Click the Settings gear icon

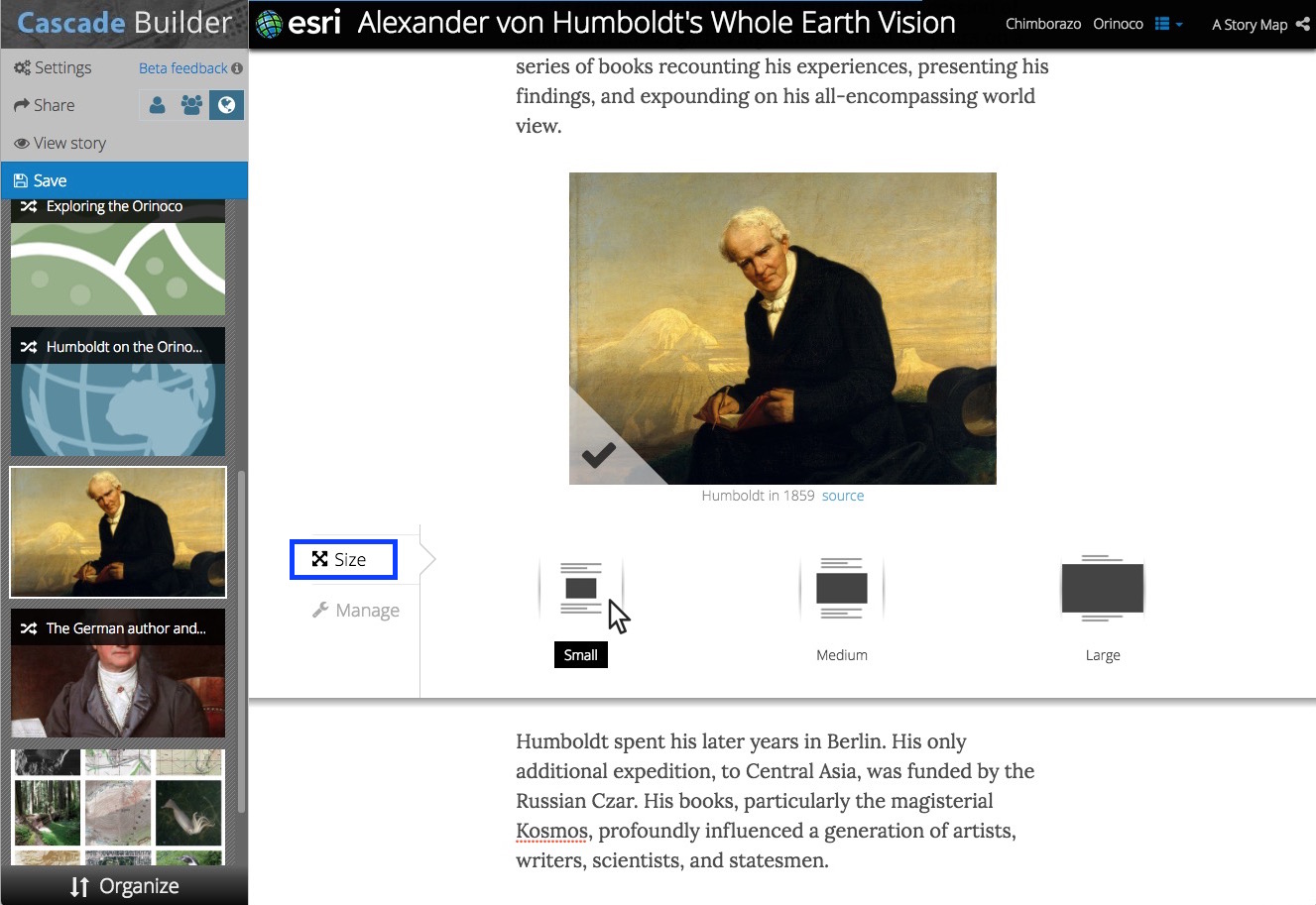pyautogui.click(x=22, y=67)
